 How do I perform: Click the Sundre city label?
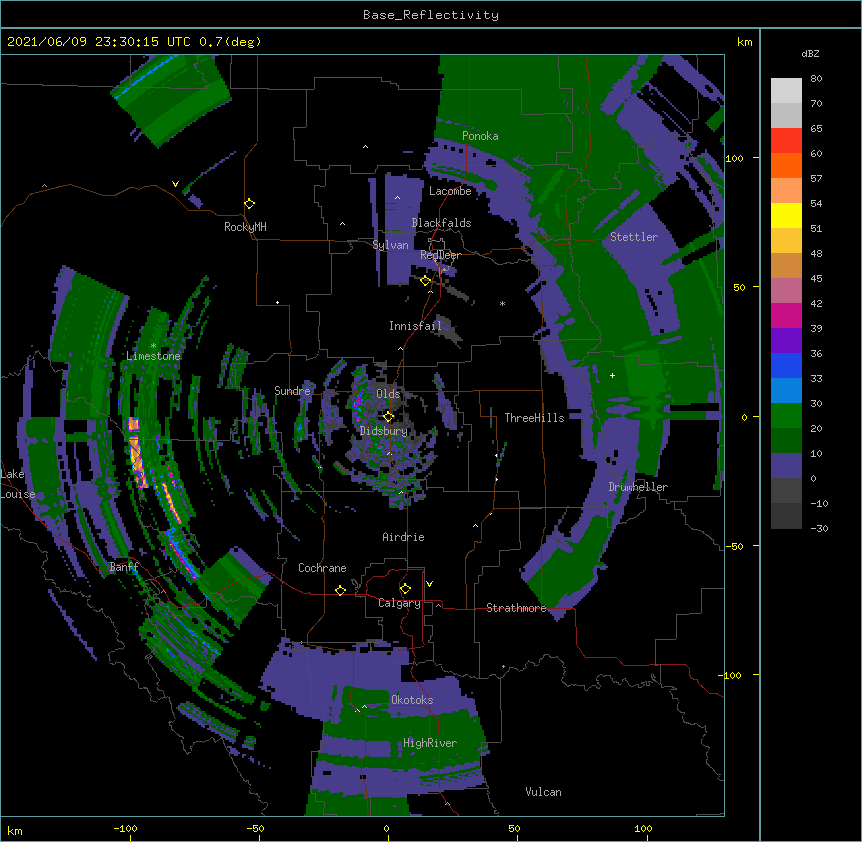[x=292, y=391]
